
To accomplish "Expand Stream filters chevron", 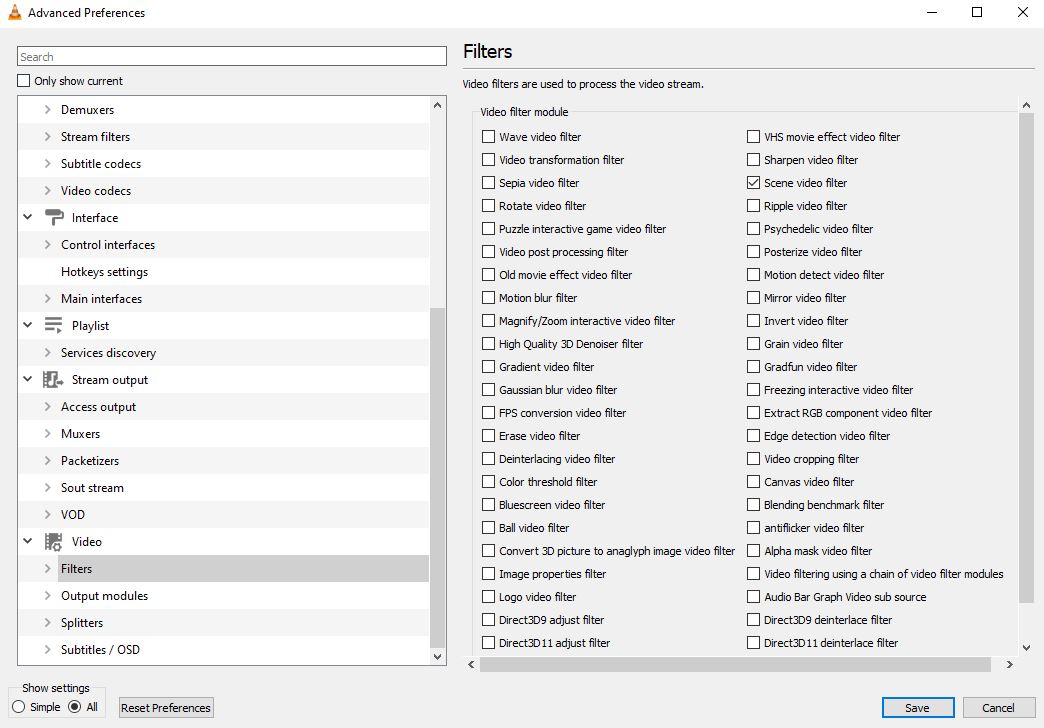I will pos(47,137).
